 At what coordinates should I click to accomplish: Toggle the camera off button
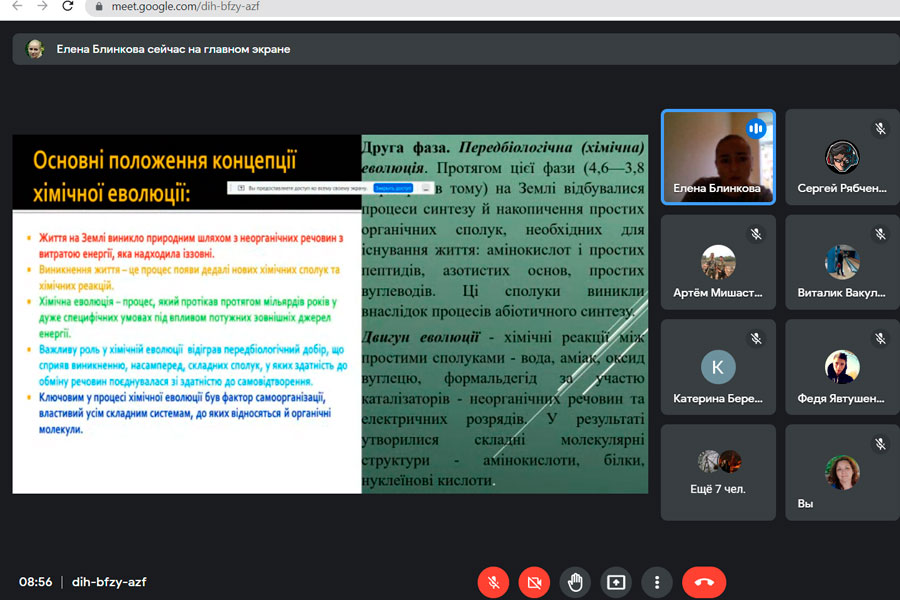(x=534, y=582)
